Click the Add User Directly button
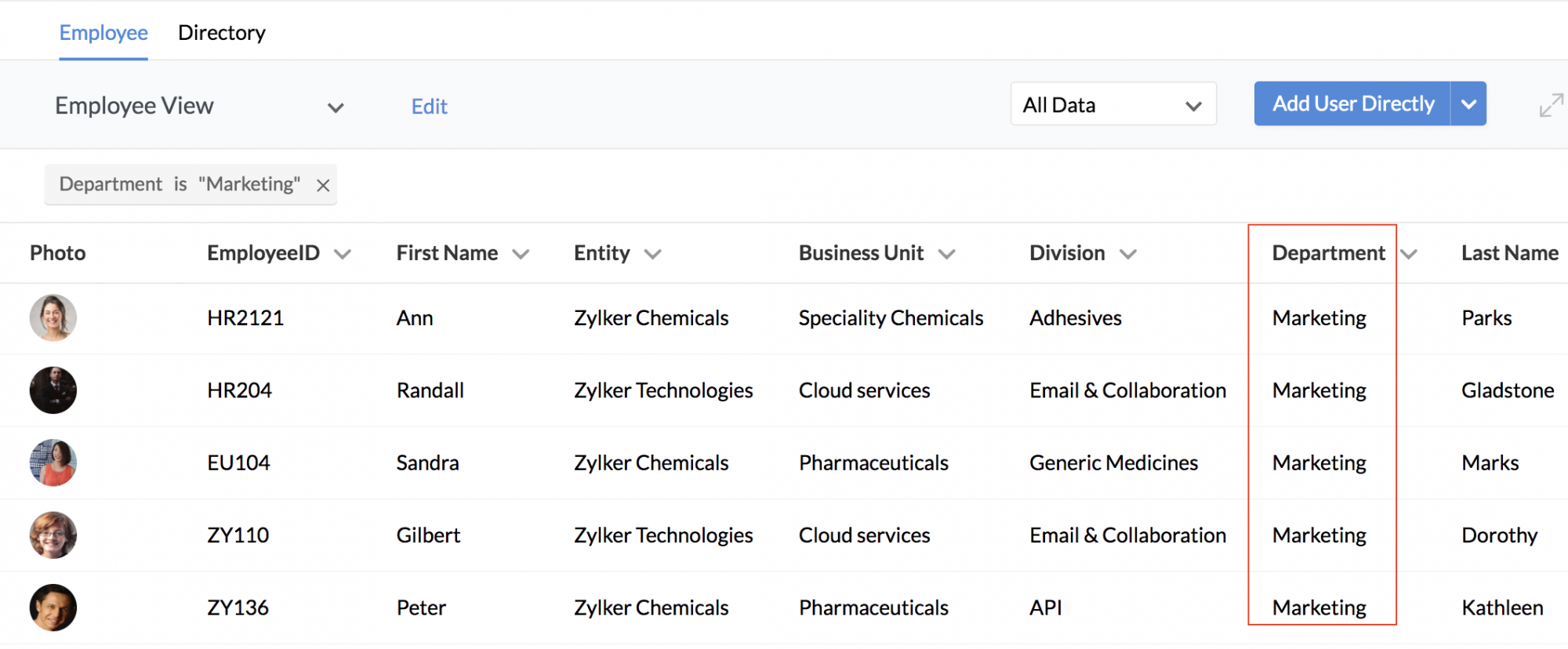Image resolution: width=1568 pixels, height=649 pixels. pyautogui.click(x=1352, y=103)
